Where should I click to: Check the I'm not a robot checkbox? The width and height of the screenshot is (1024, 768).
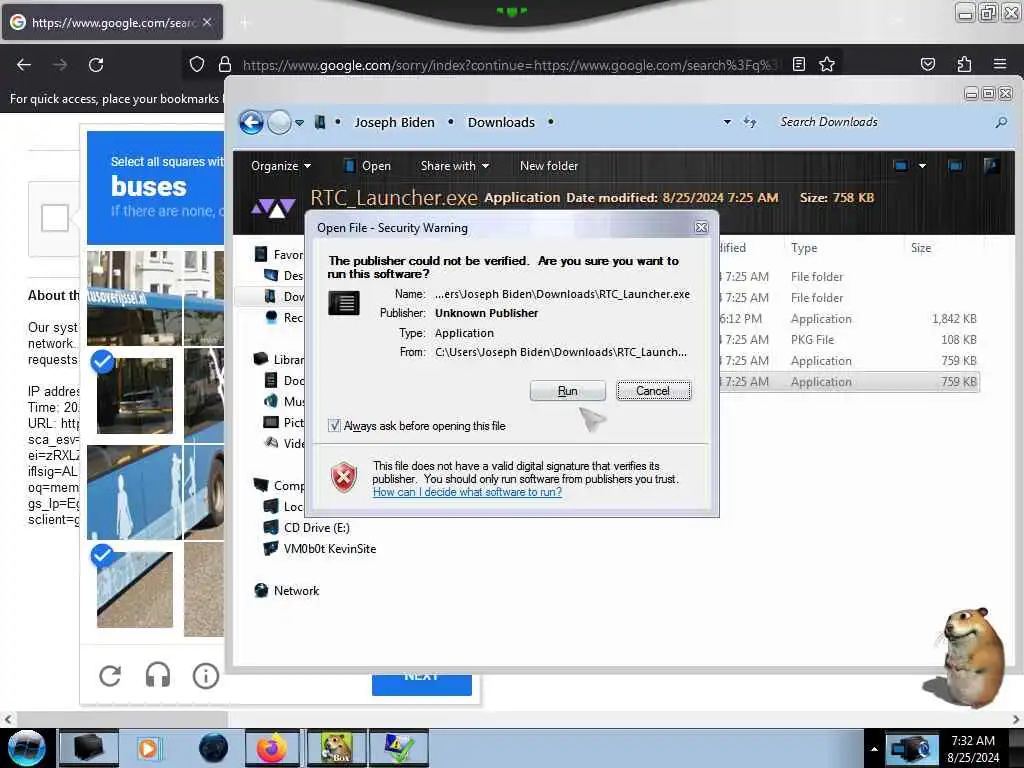(x=55, y=218)
